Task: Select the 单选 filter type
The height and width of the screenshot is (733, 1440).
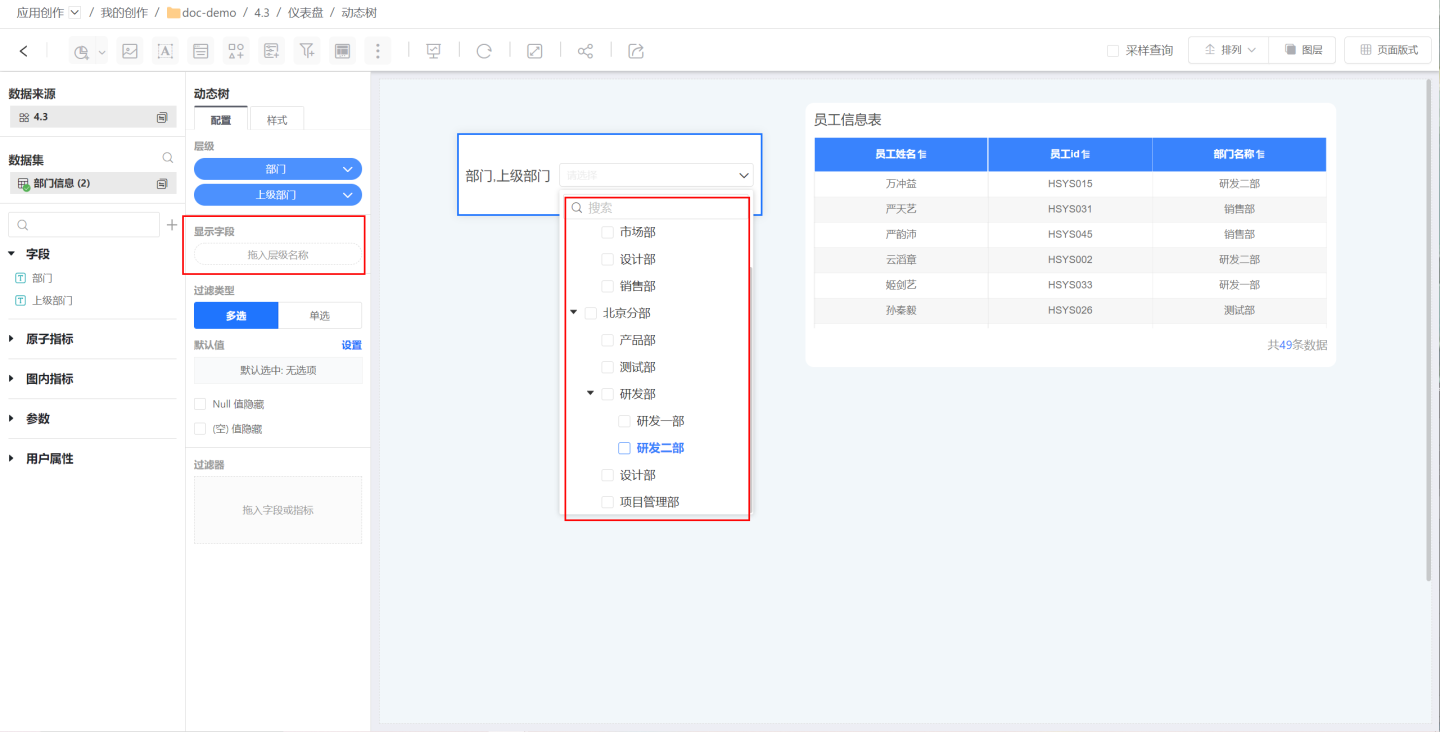Action: (x=319, y=315)
